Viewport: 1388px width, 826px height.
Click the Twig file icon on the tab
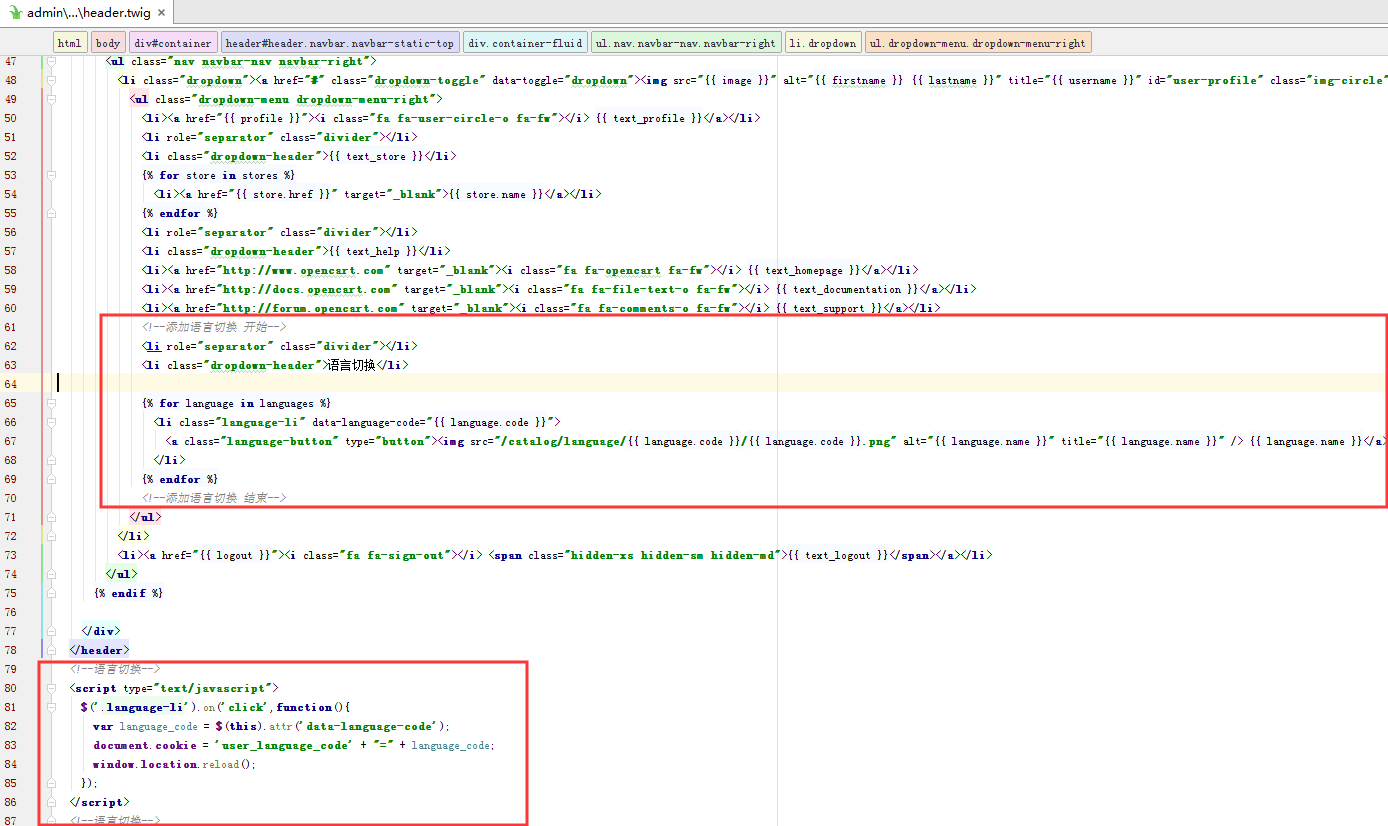[14, 13]
